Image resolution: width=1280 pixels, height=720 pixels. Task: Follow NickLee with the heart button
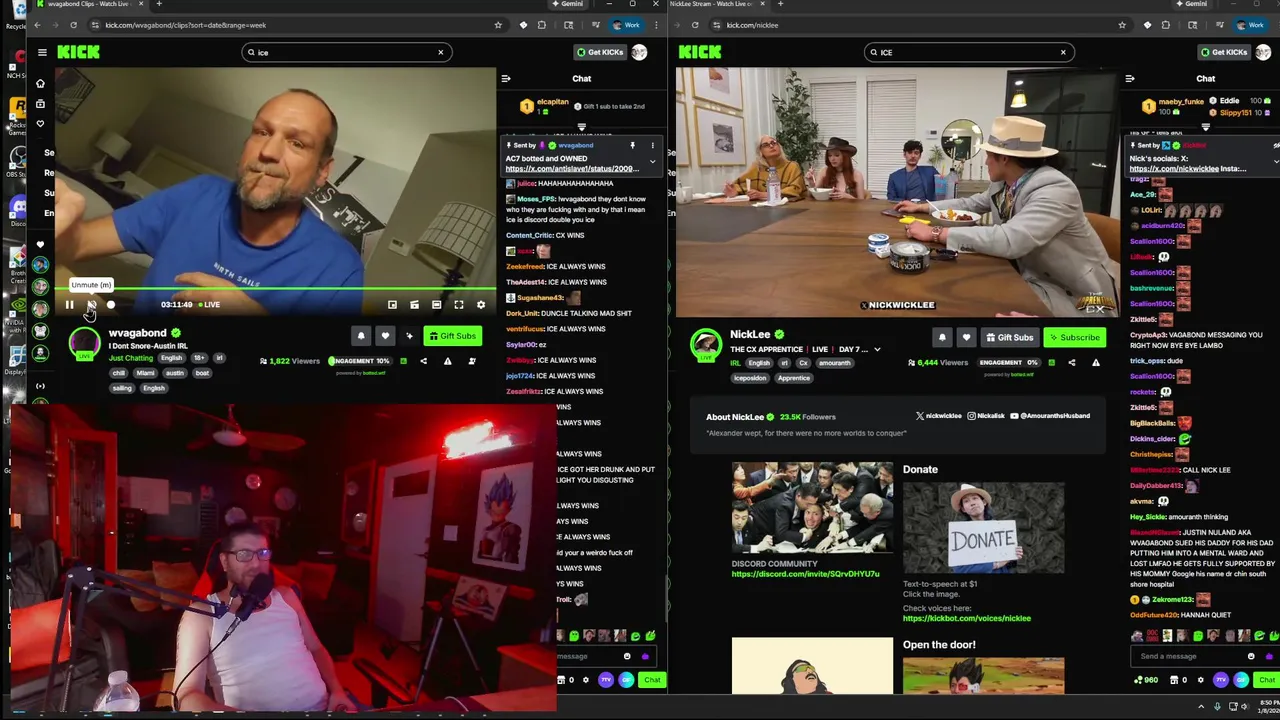pos(966,338)
